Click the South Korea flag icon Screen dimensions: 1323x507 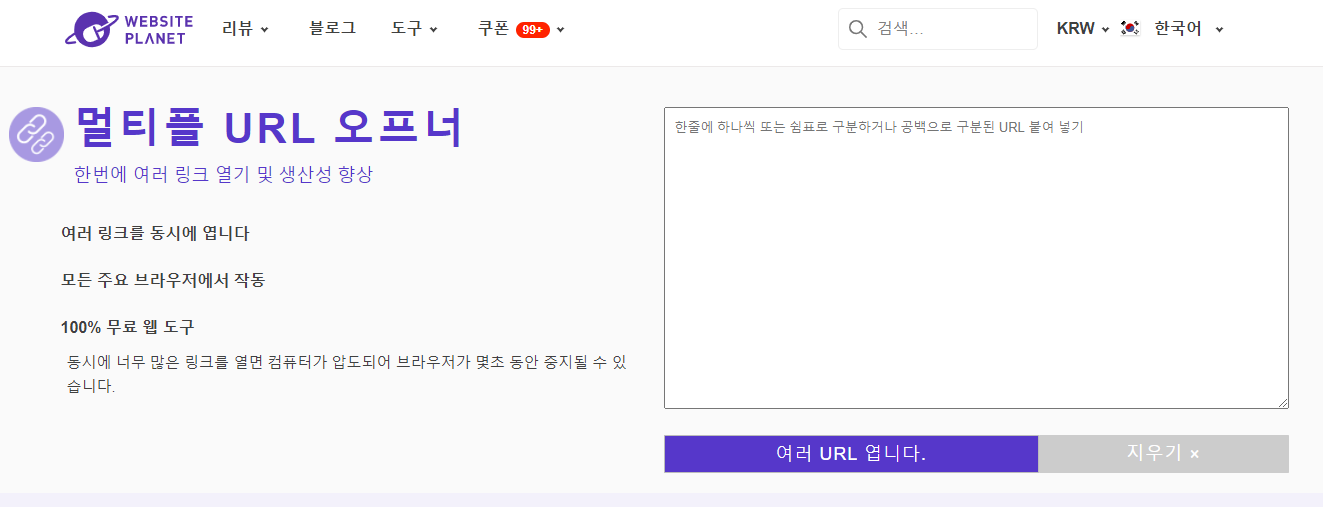coord(1130,29)
